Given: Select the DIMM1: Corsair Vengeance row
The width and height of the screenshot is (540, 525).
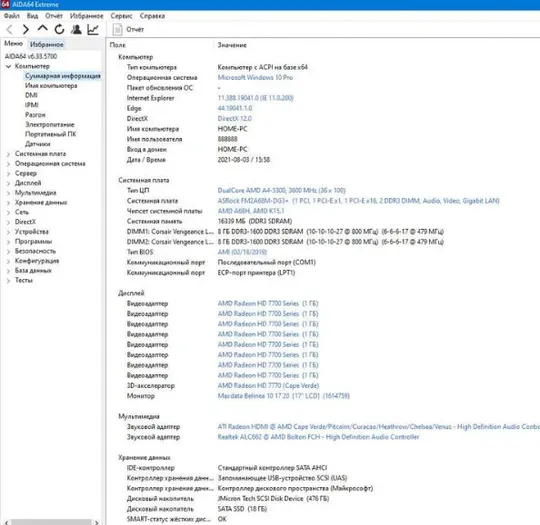Looking at the screenshot, I should coord(285,231).
